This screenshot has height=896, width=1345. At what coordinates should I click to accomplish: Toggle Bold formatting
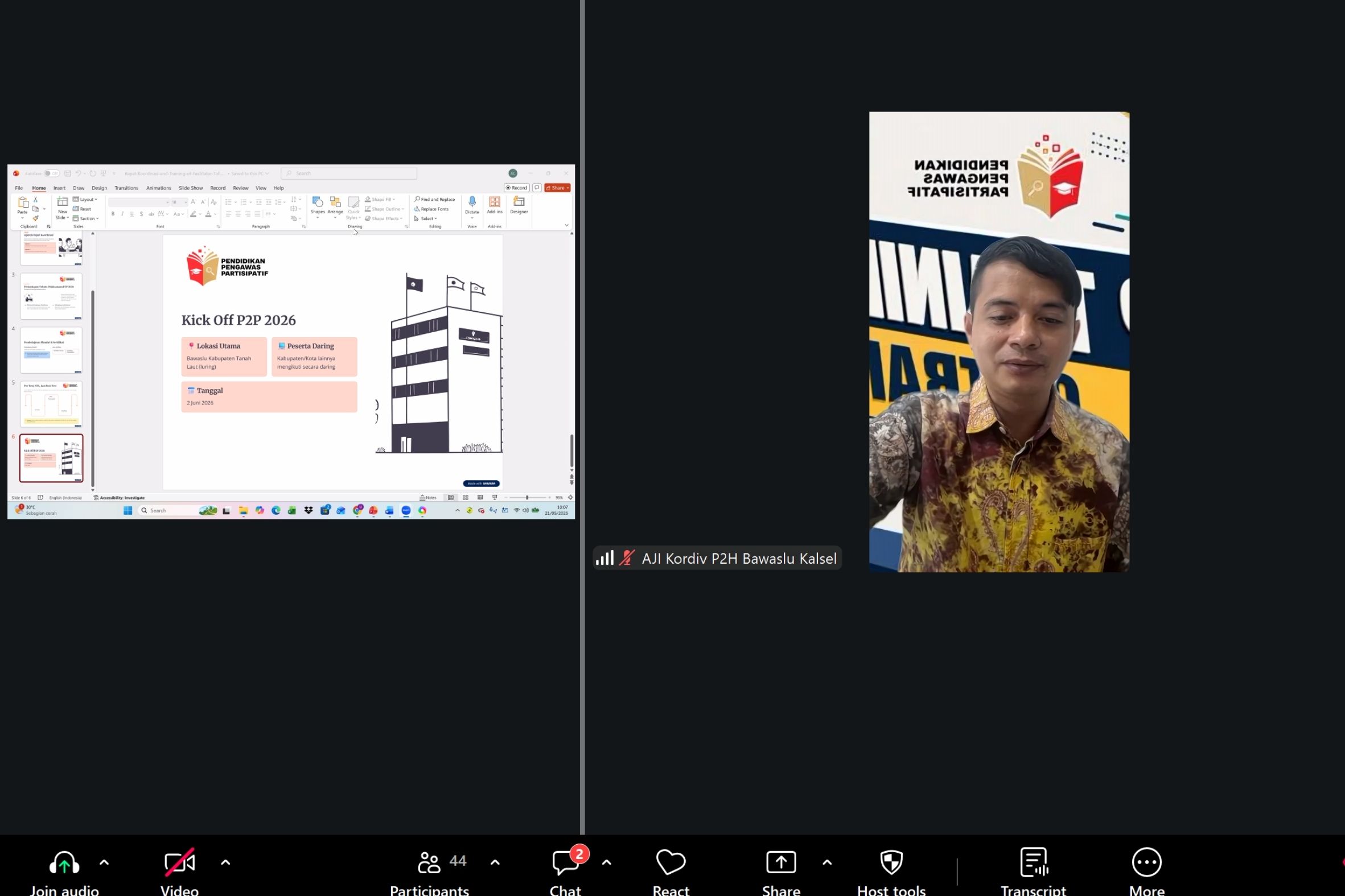pyautogui.click(x=113, y=214)
